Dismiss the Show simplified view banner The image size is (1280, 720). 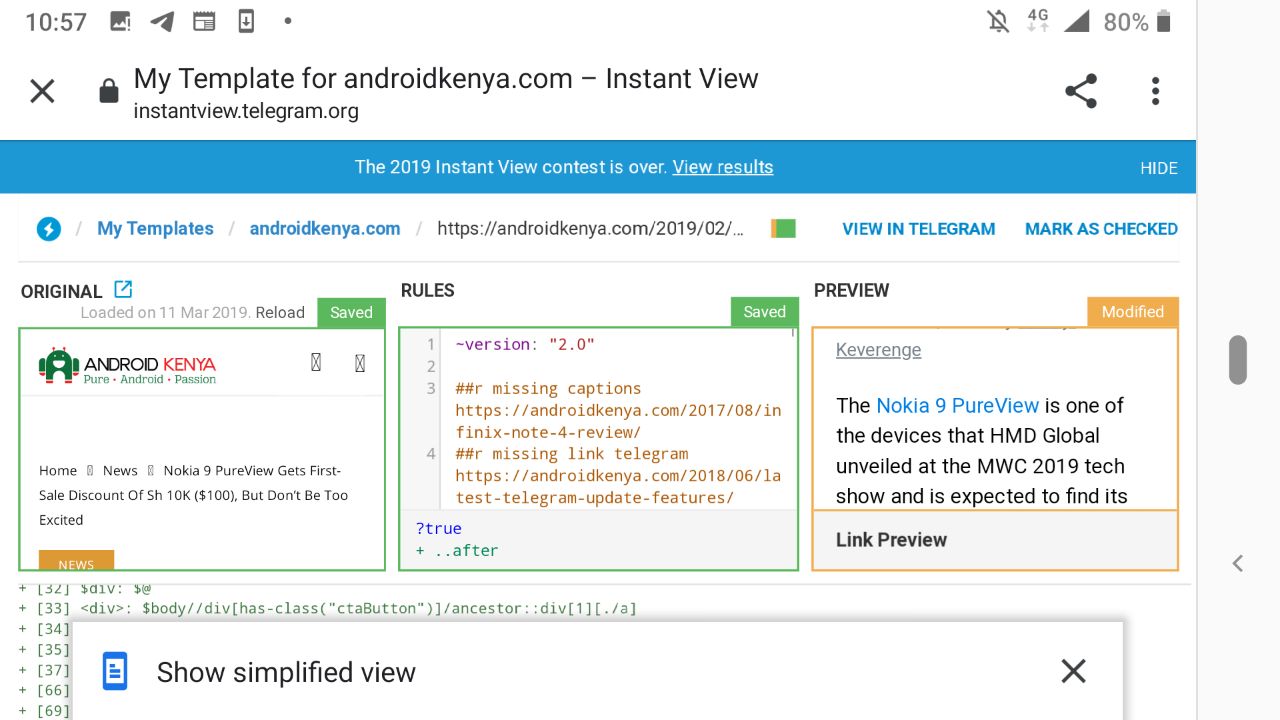pyautogui.click(x=1073, y=671)
